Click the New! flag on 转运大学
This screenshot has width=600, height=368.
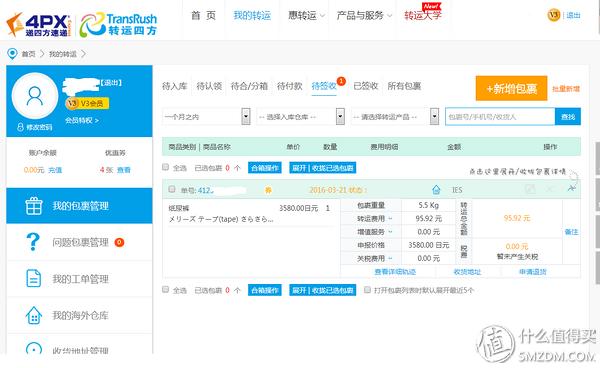point(432,7)
